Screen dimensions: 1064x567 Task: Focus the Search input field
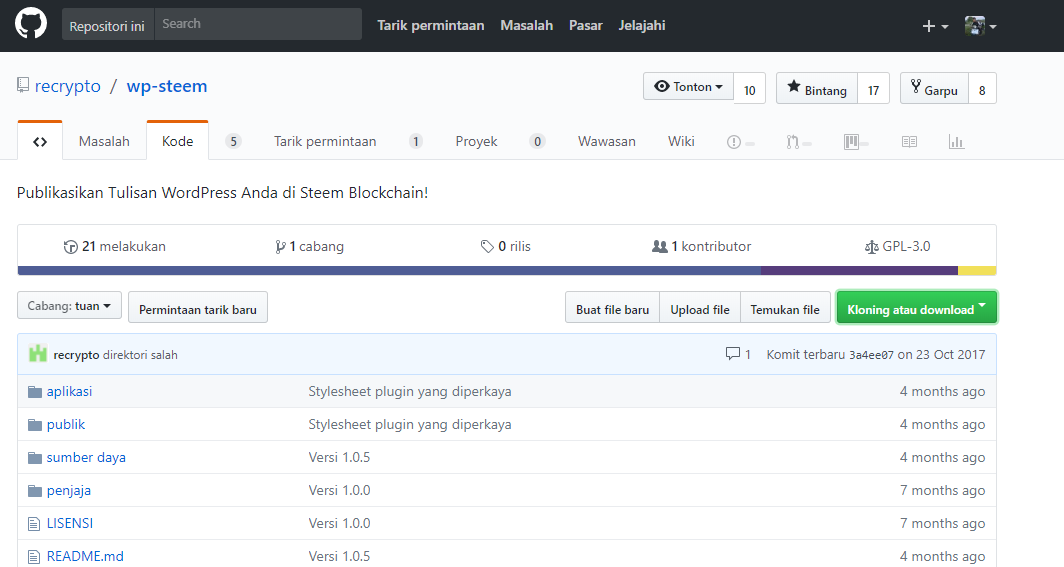pyautogui.click(x=258, y=24)
